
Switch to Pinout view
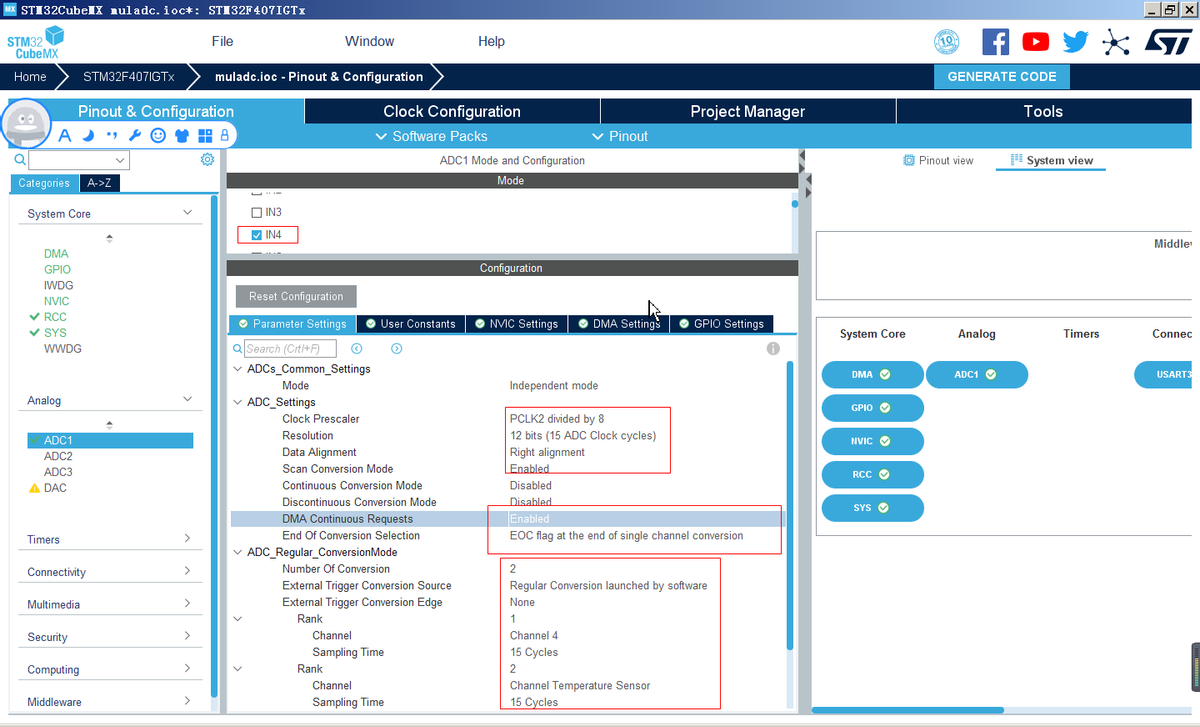click(x=938, y=160)
